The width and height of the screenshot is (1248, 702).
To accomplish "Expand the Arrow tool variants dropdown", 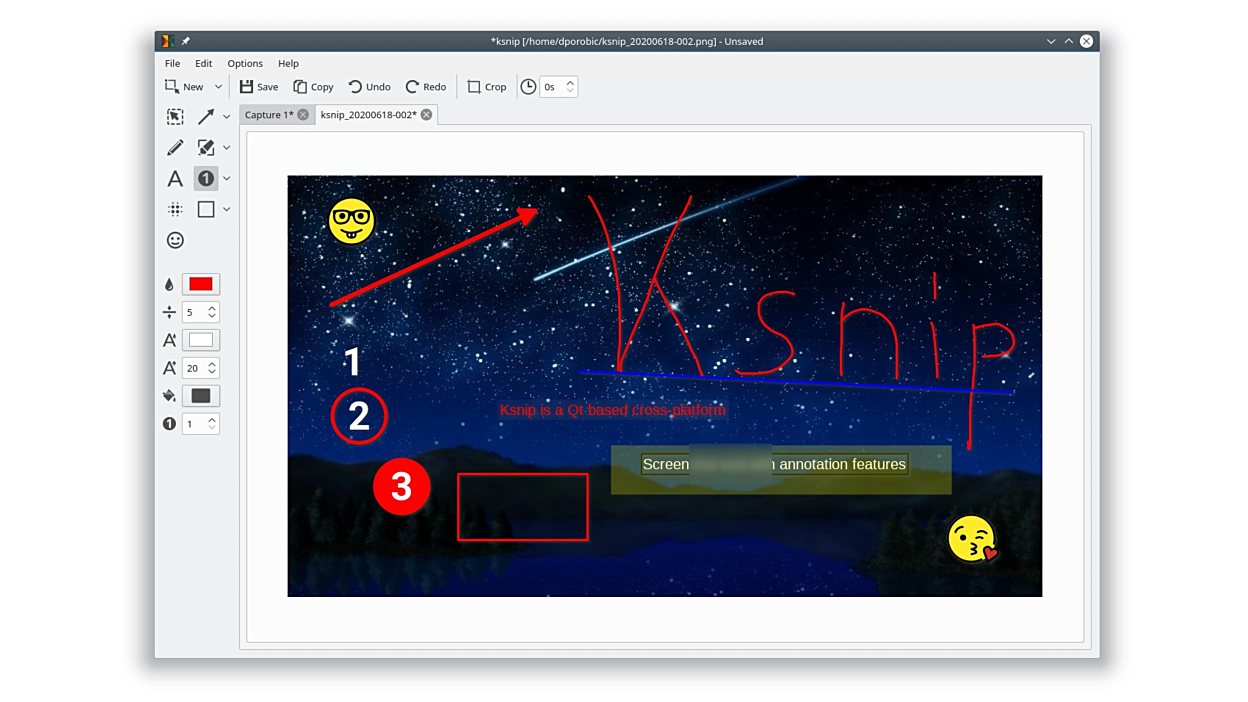I will (x=227, y=117).
